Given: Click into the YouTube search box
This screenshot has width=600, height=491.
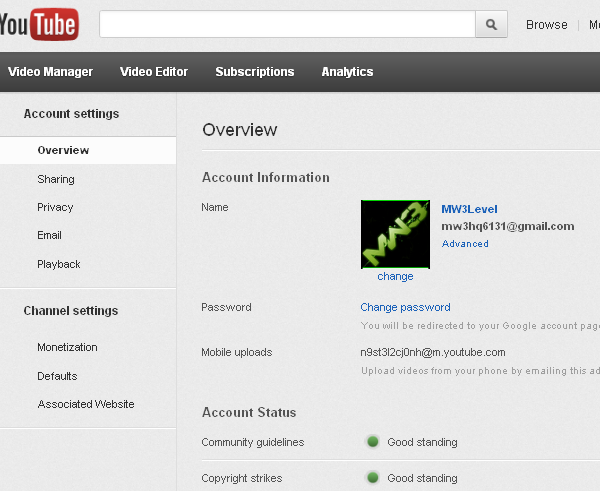Looking at the screenshot, I should click(287, 24).
